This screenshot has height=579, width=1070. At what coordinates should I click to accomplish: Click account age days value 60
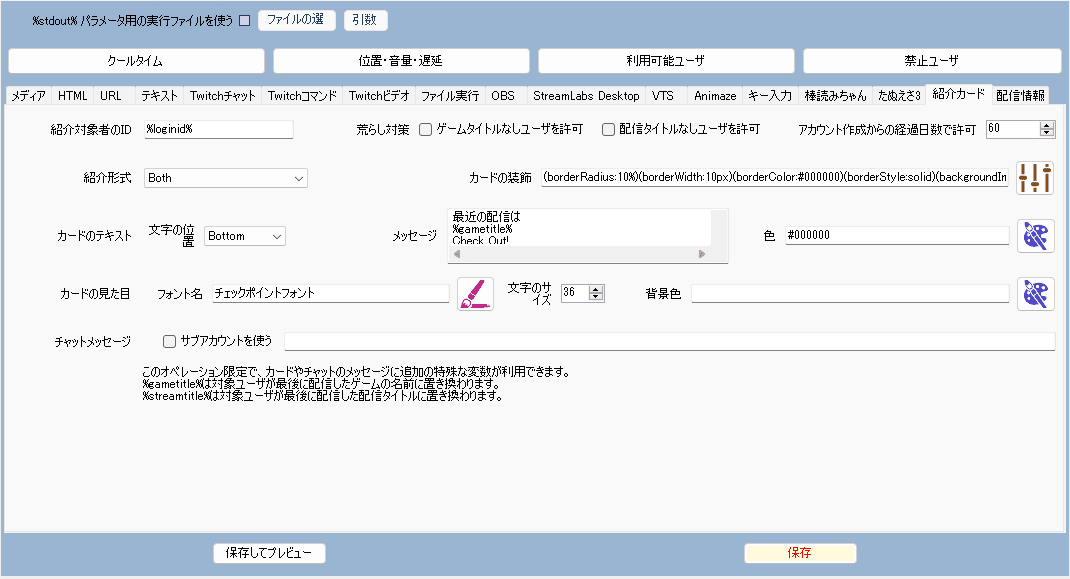(x=1013, y=129)
